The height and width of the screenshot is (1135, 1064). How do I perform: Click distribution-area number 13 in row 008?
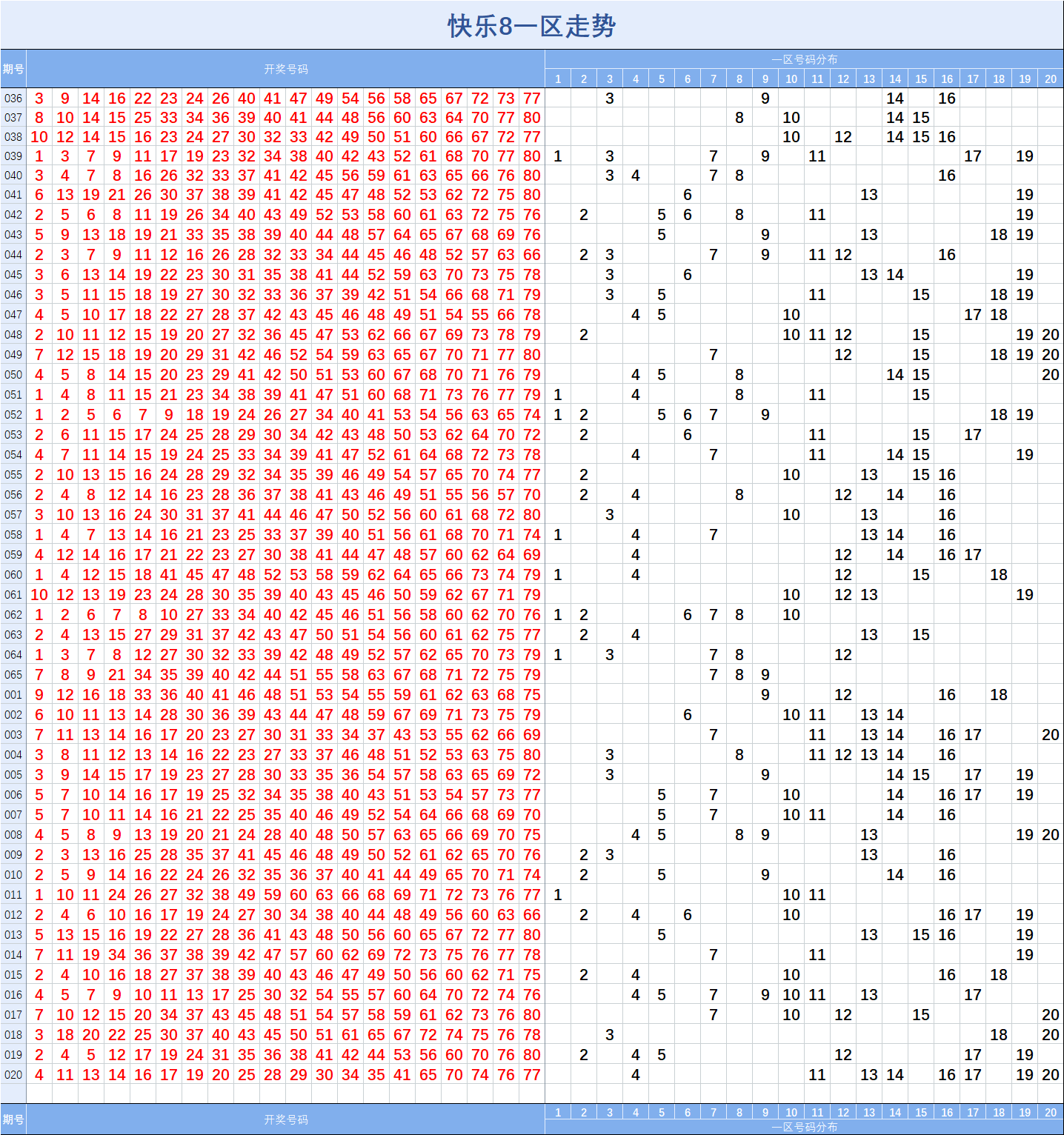pyautogui.click(x=869, y=835)
